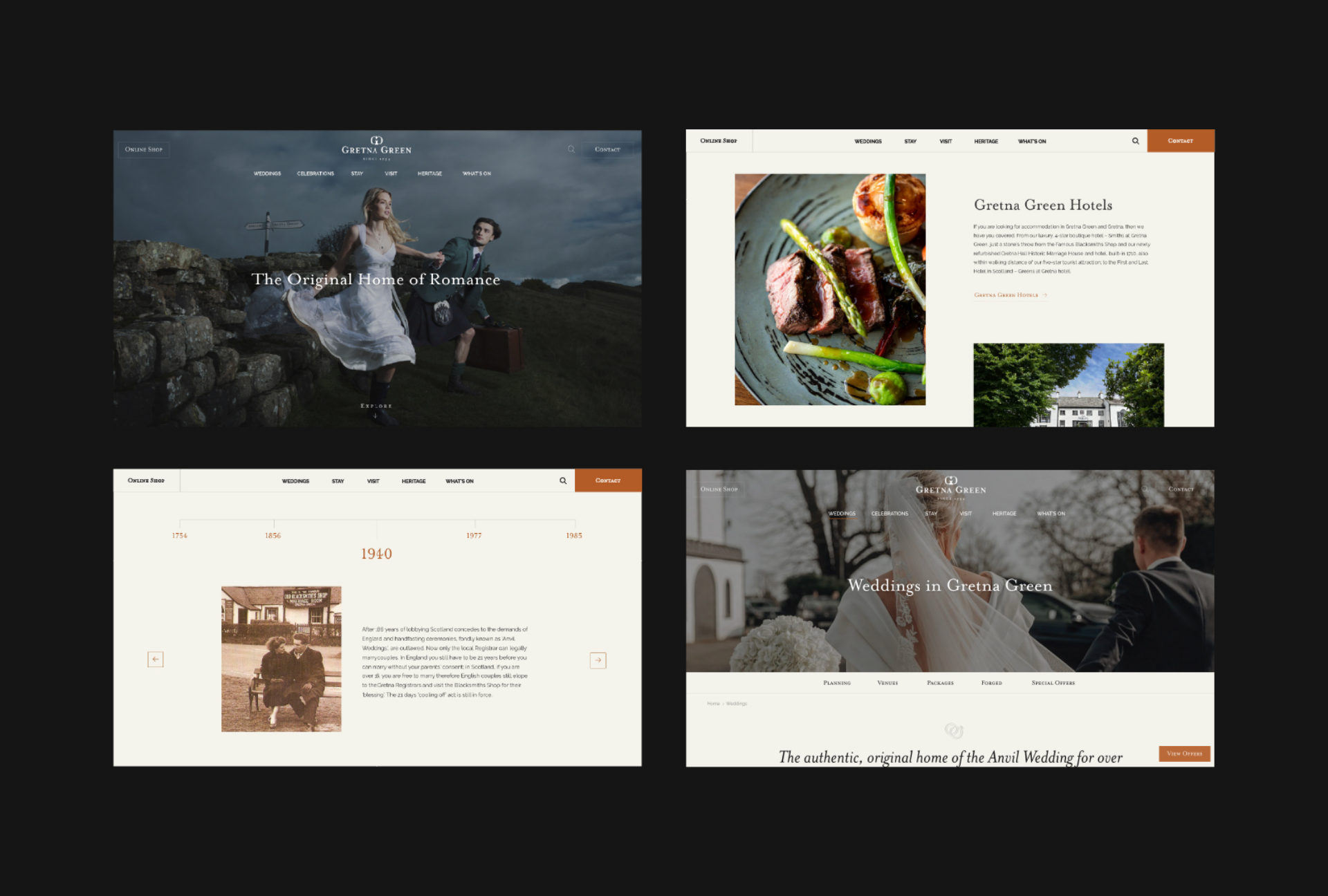Advance the 1940 timeline with right arrow
This screenshot has height=896, width=1328.
[x=598, y=660]
